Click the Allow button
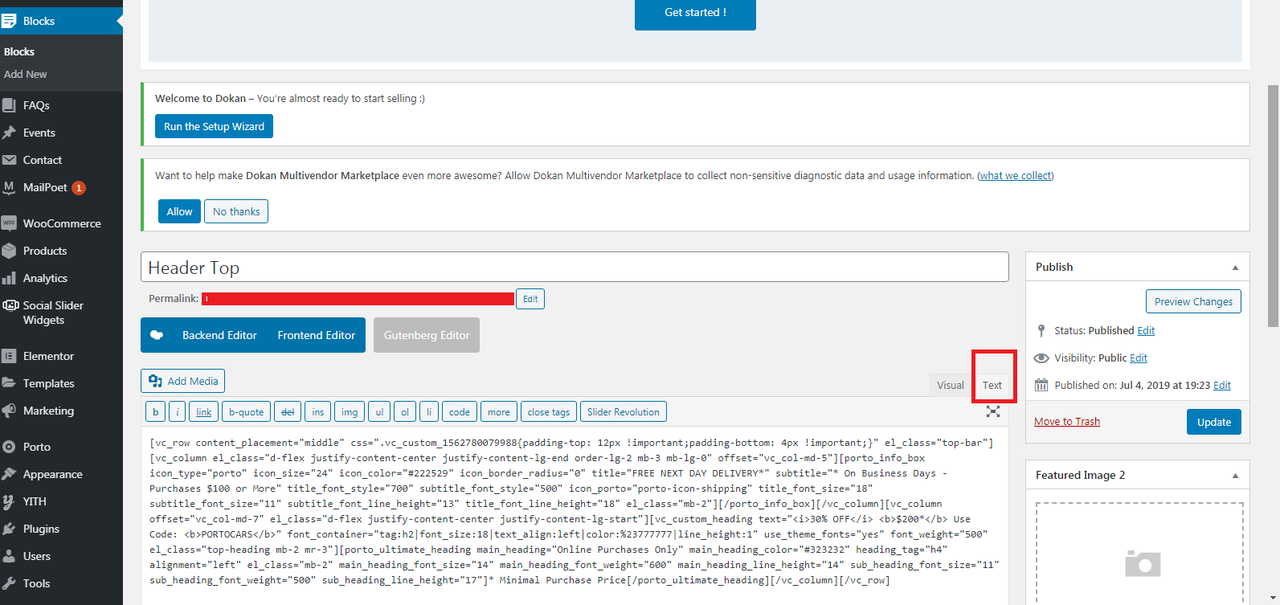The height and width of the screenshot is (605, 1280). pyautogui.click(x=179, y=211)
